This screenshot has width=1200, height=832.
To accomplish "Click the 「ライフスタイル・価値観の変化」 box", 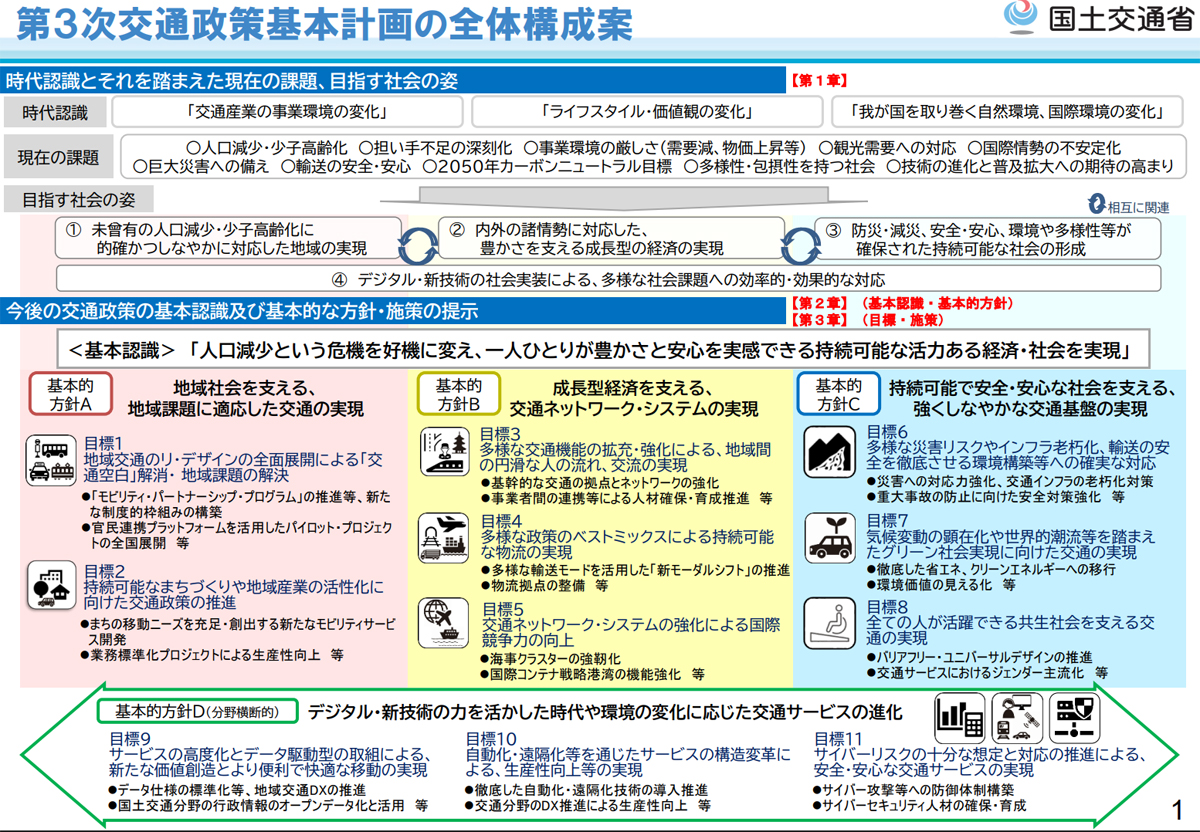I will [x=645, y=111].
